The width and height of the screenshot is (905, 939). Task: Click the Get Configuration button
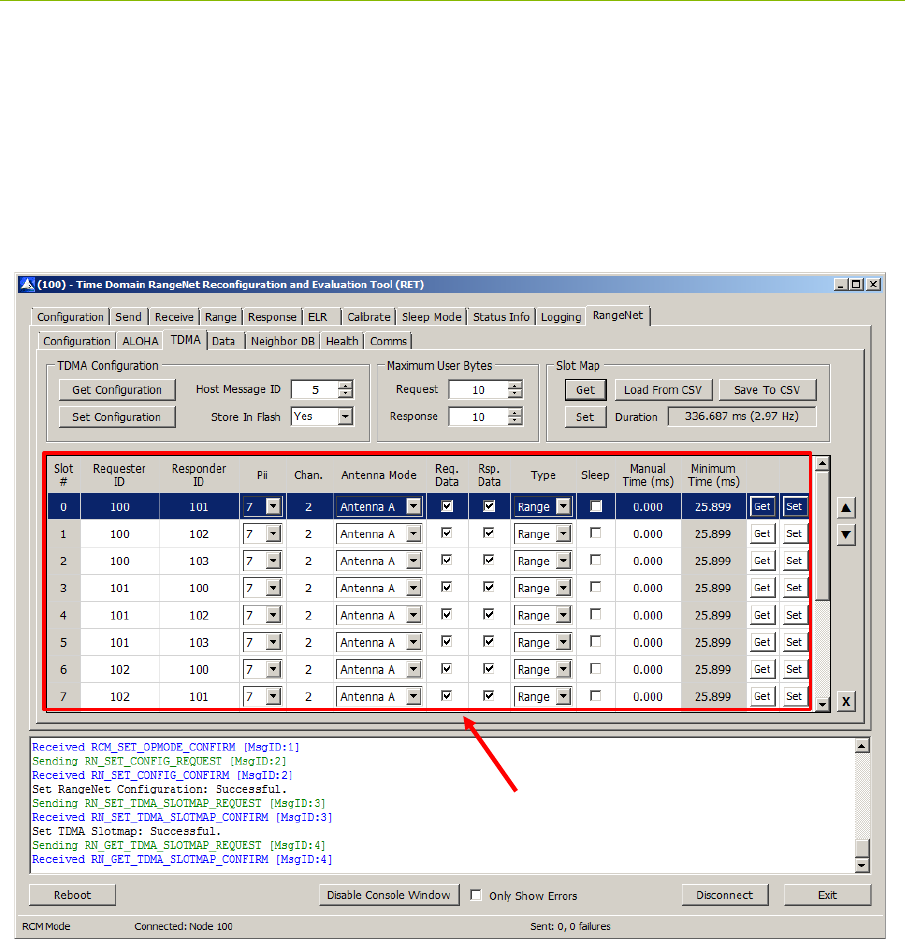(x=117, y=390)
